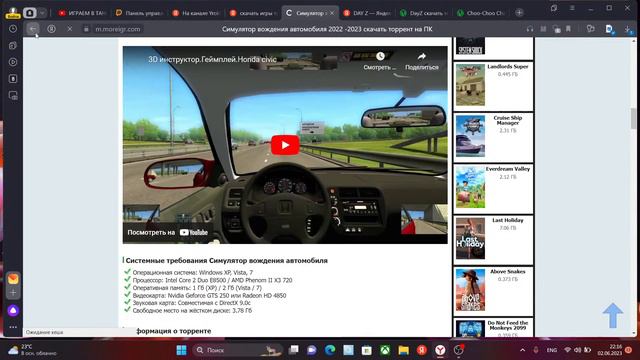Open the orange mail icon in sidebar
The image size is (640, 360).
(x=13, y=279)
